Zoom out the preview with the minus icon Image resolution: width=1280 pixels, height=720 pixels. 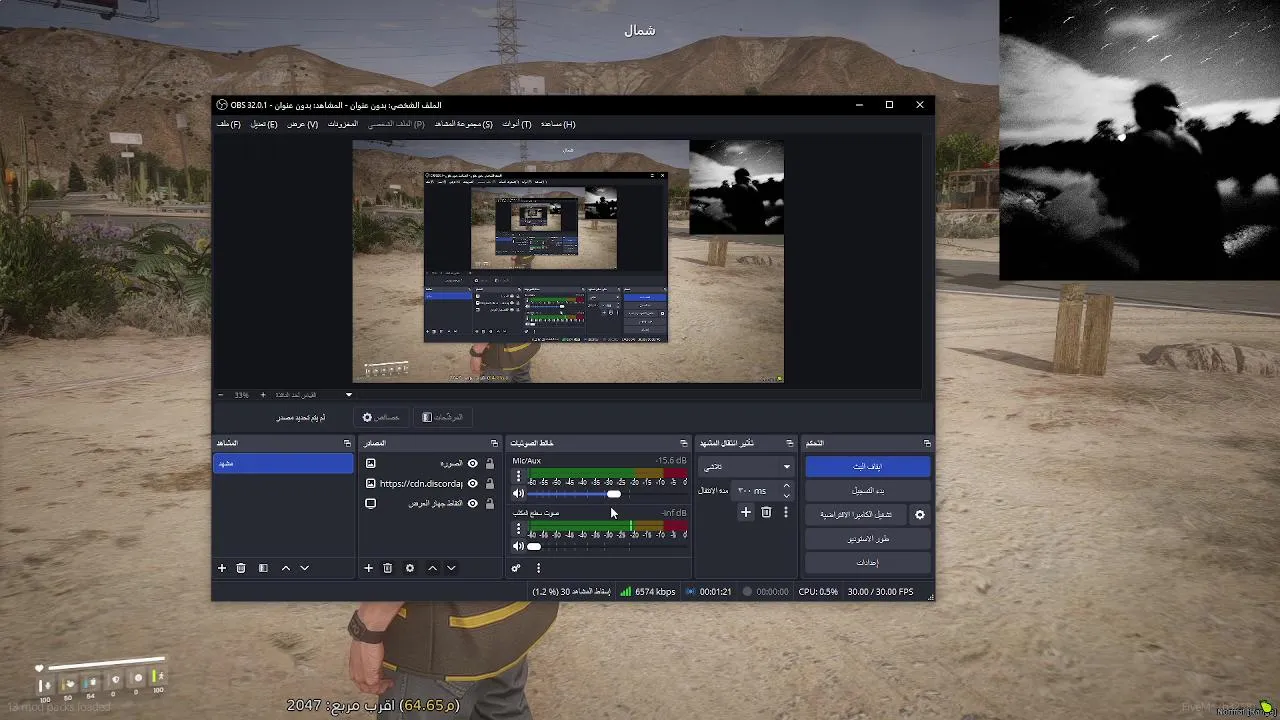[221, 395]
